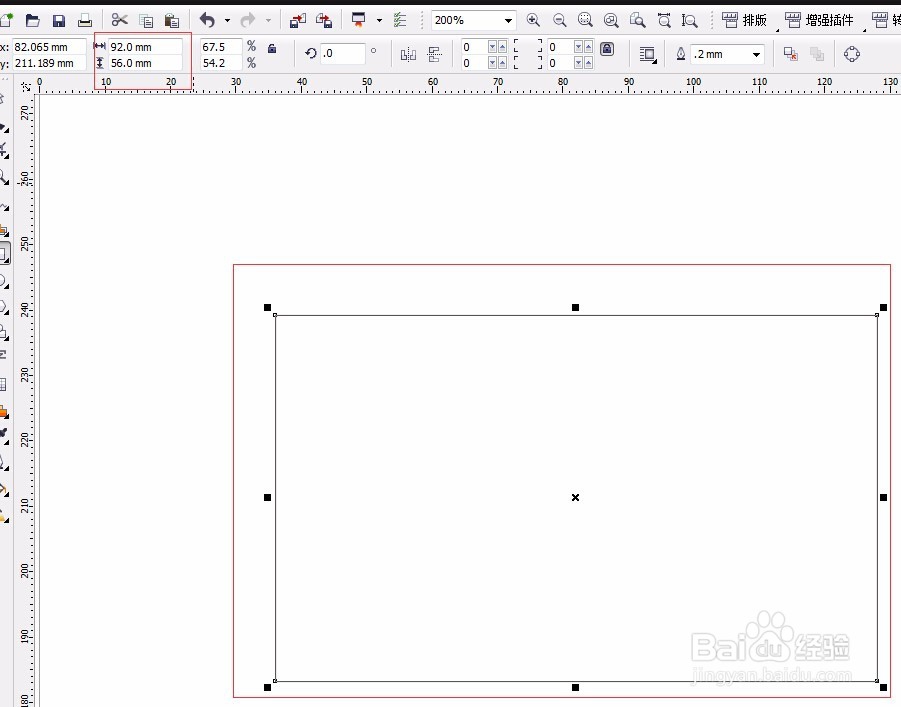Print the document with the printer icon
901x707 pixels.
coord(85,21)
